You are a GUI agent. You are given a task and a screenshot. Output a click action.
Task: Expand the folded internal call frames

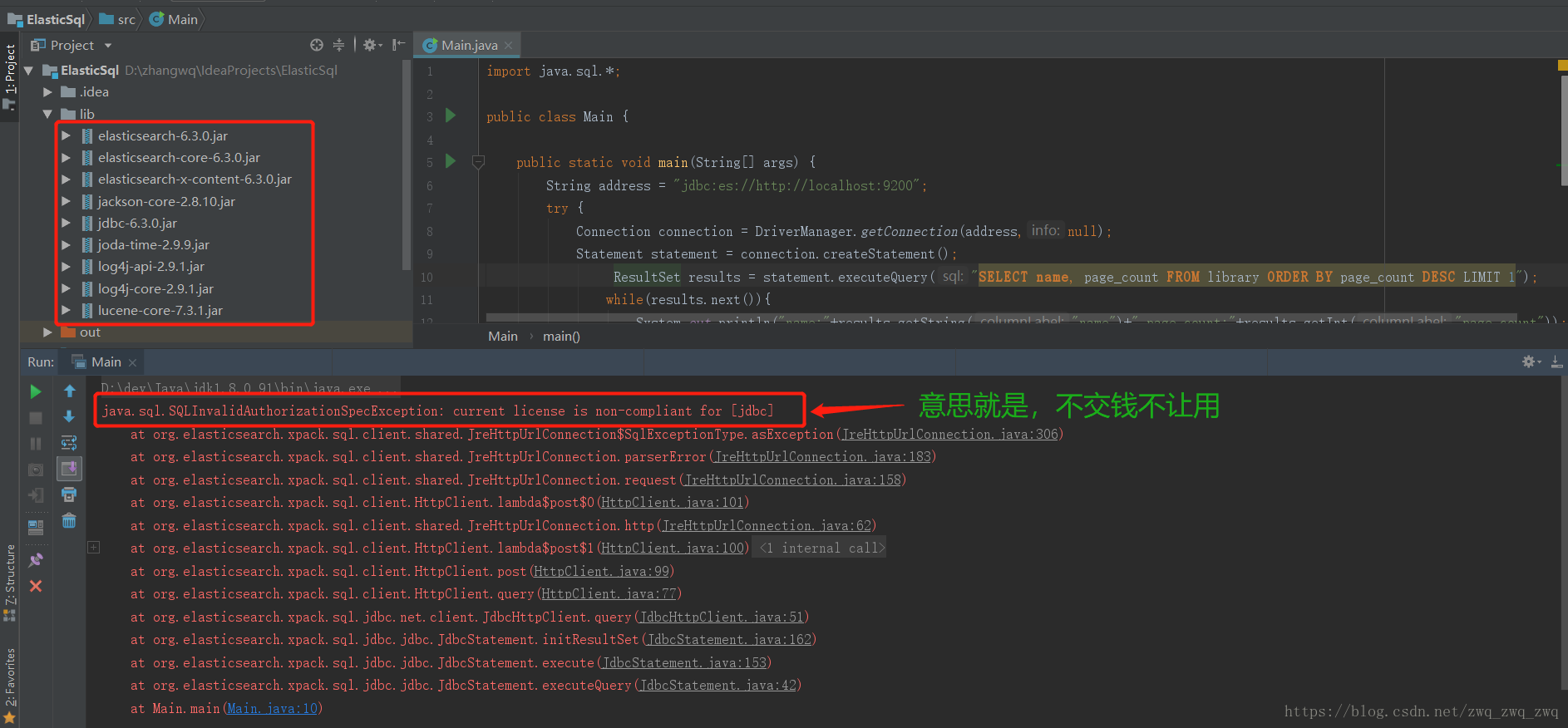tap(94, 548)
